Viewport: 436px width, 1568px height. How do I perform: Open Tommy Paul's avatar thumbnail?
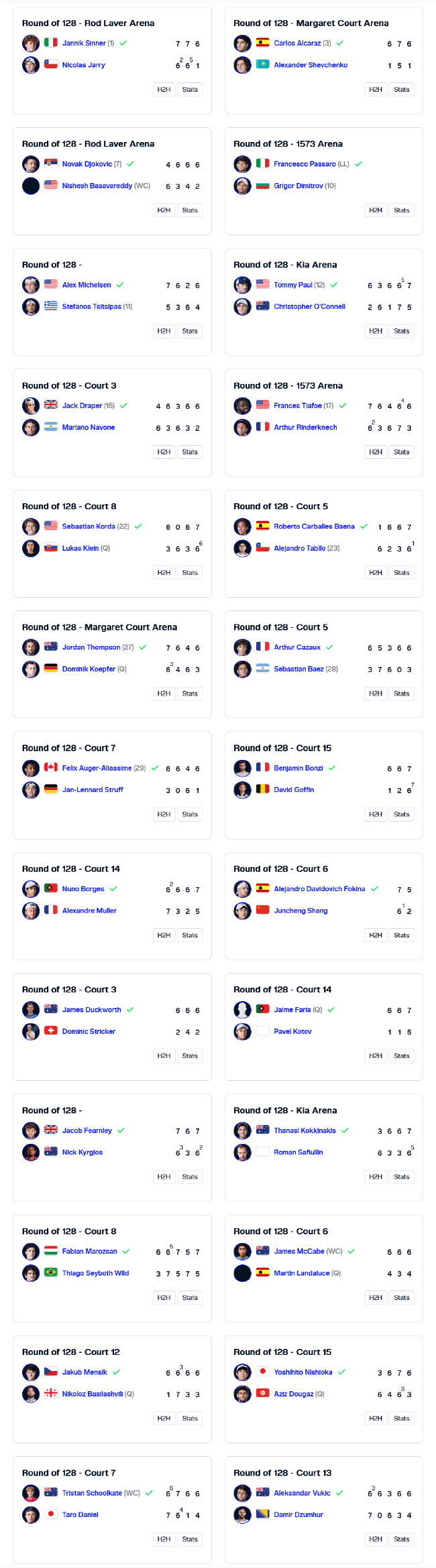point(242,285)
